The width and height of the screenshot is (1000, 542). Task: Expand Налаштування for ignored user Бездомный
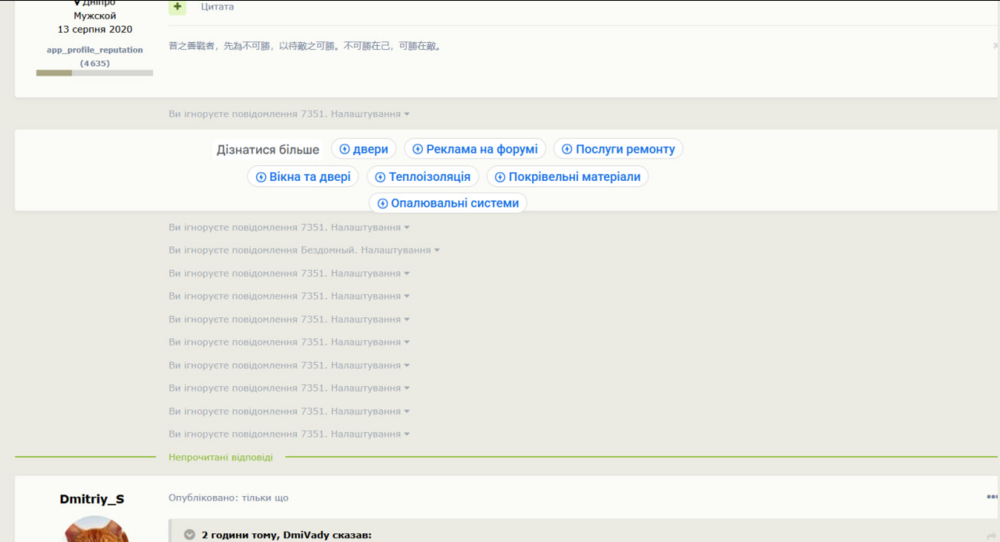pos(400,250)
